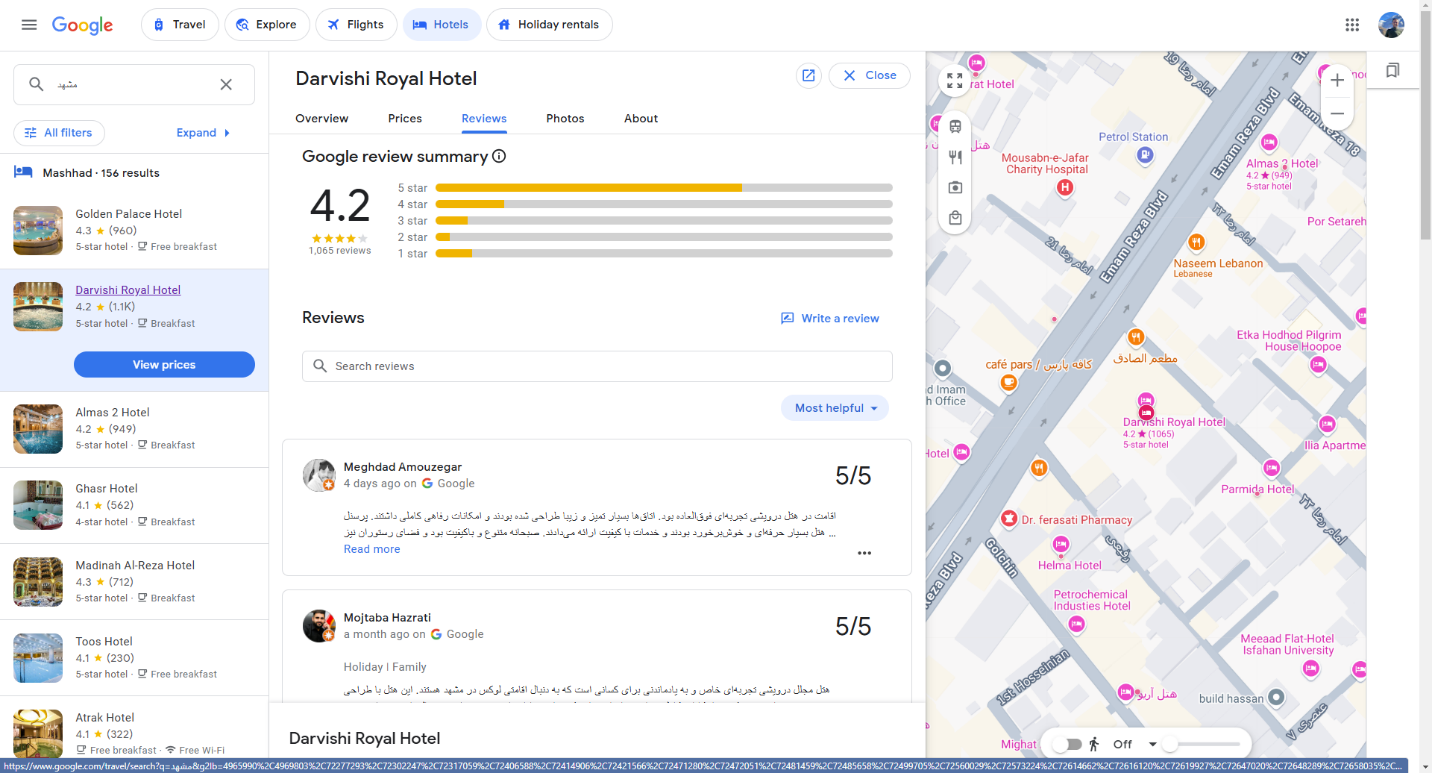This screenshot has width=1432, height=773.
Task: Open the walking distance mode dropdown arrow
Action: pyautogui.click(x=1152, y=744)
